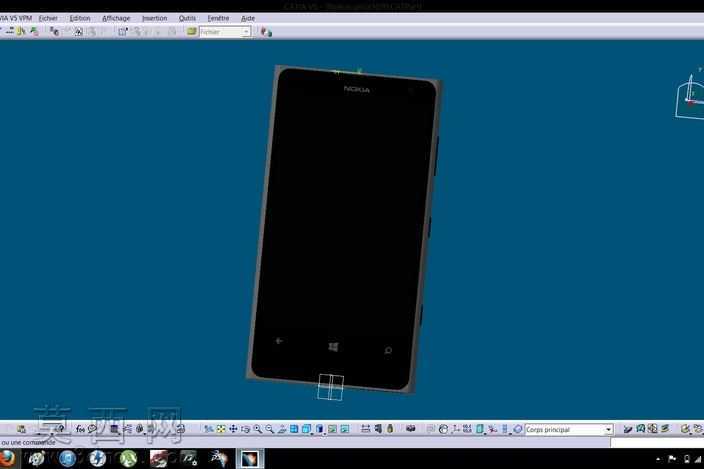The height and width of the screenshot is (469, 704).
Task: Open Firefox from the taskbar
Action: [7, 459]
